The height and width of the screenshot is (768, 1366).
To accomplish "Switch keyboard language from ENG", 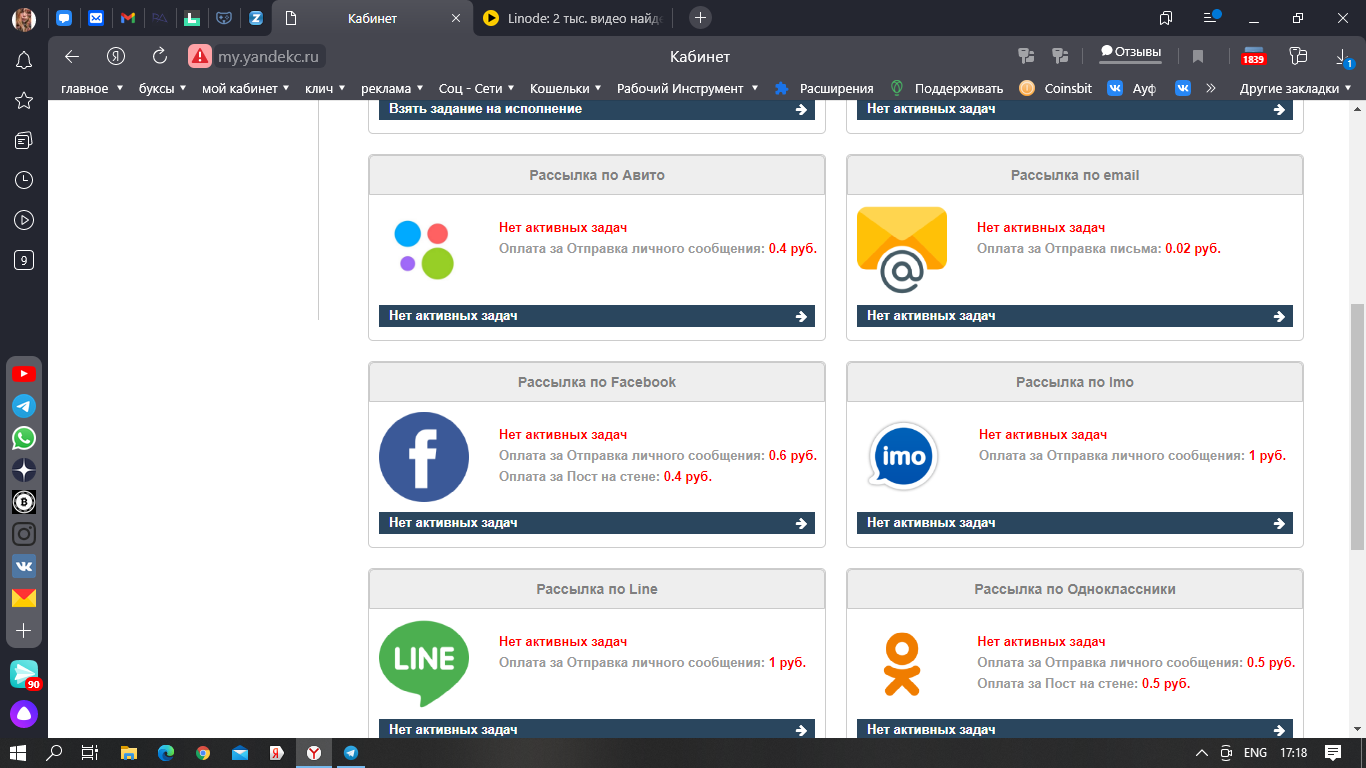I will (1255, 753).
